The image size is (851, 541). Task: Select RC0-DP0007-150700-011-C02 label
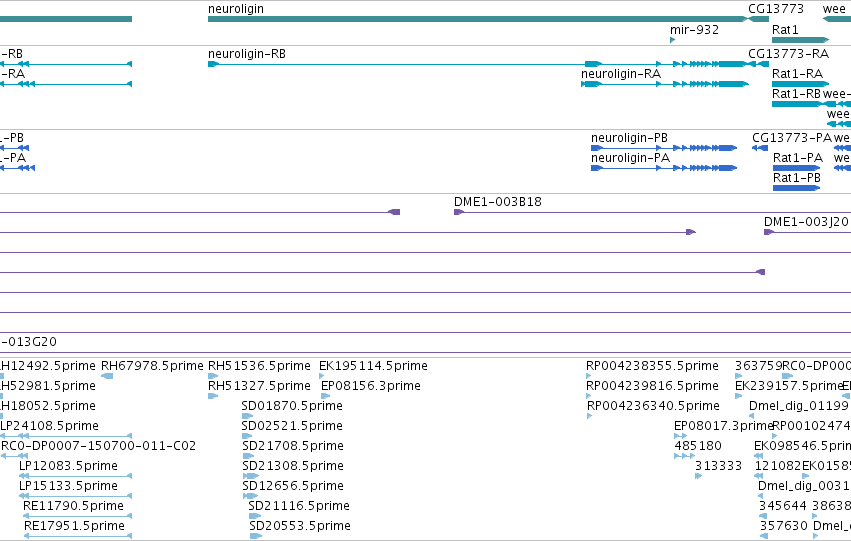(99, 446)
